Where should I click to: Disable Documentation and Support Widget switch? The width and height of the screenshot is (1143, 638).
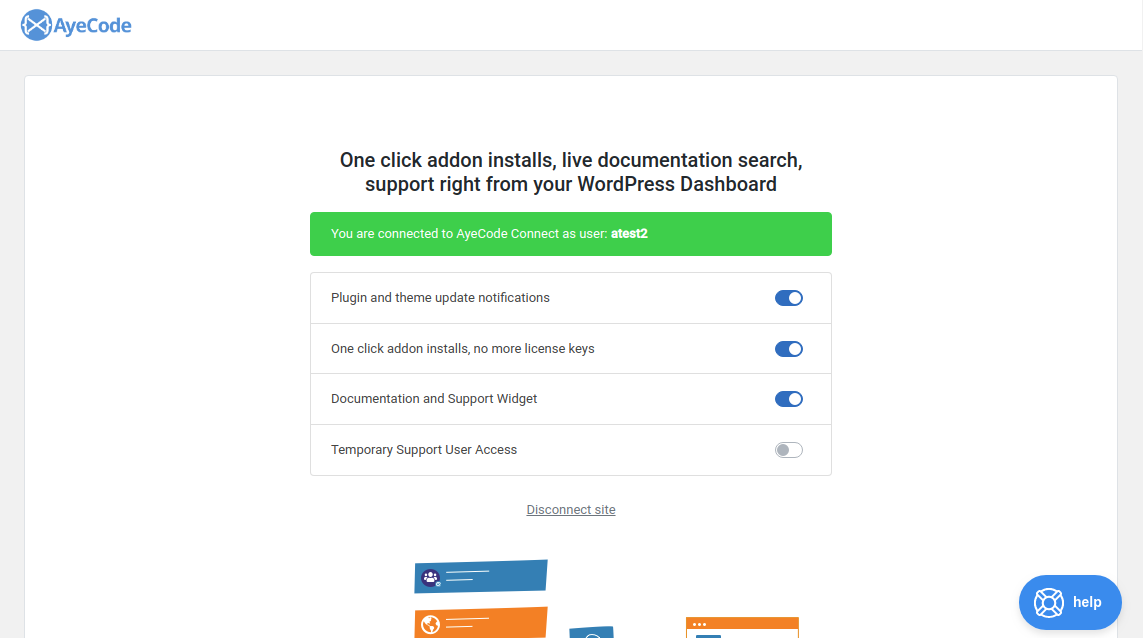pos(789,399)
